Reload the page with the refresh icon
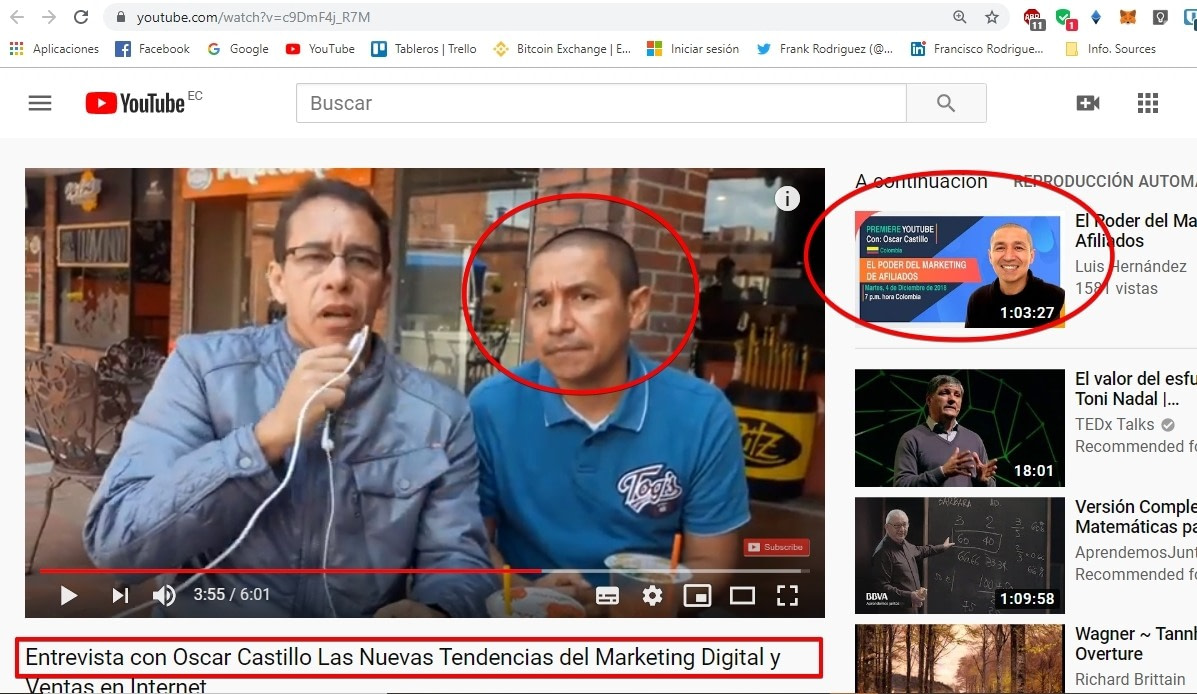This screenshot has width=1197, height=694. (81, 17)
